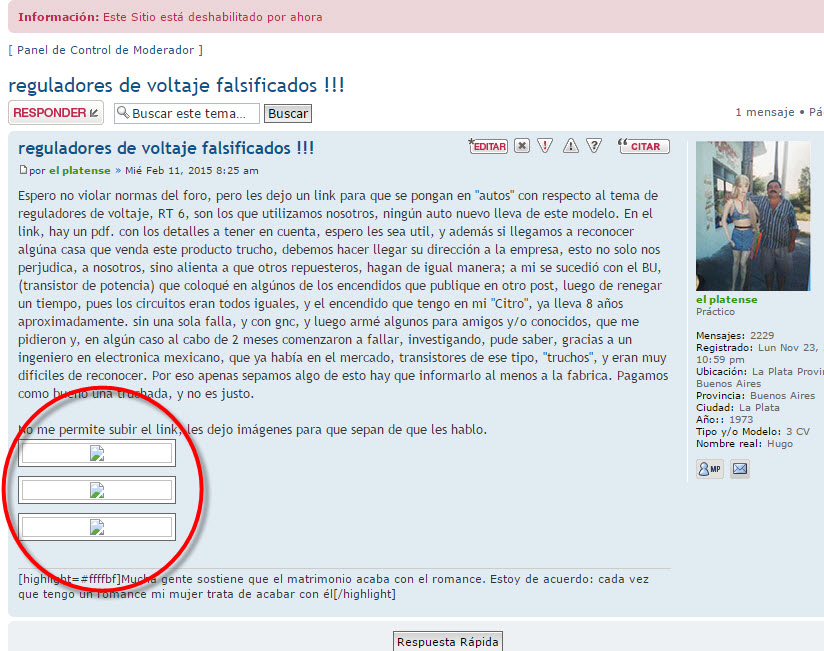Click the email envelope icon in profile
Image resolution: width=824 pixels, height=651 pixels.
coord(740,468)
